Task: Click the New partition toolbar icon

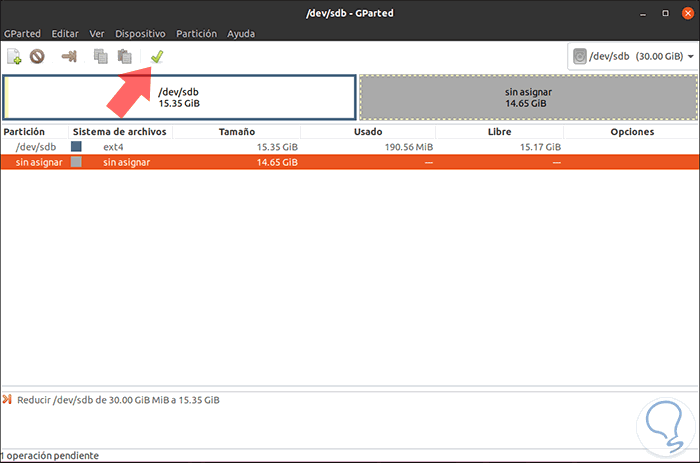Action: pyautogui.click(x=14, y=57)
